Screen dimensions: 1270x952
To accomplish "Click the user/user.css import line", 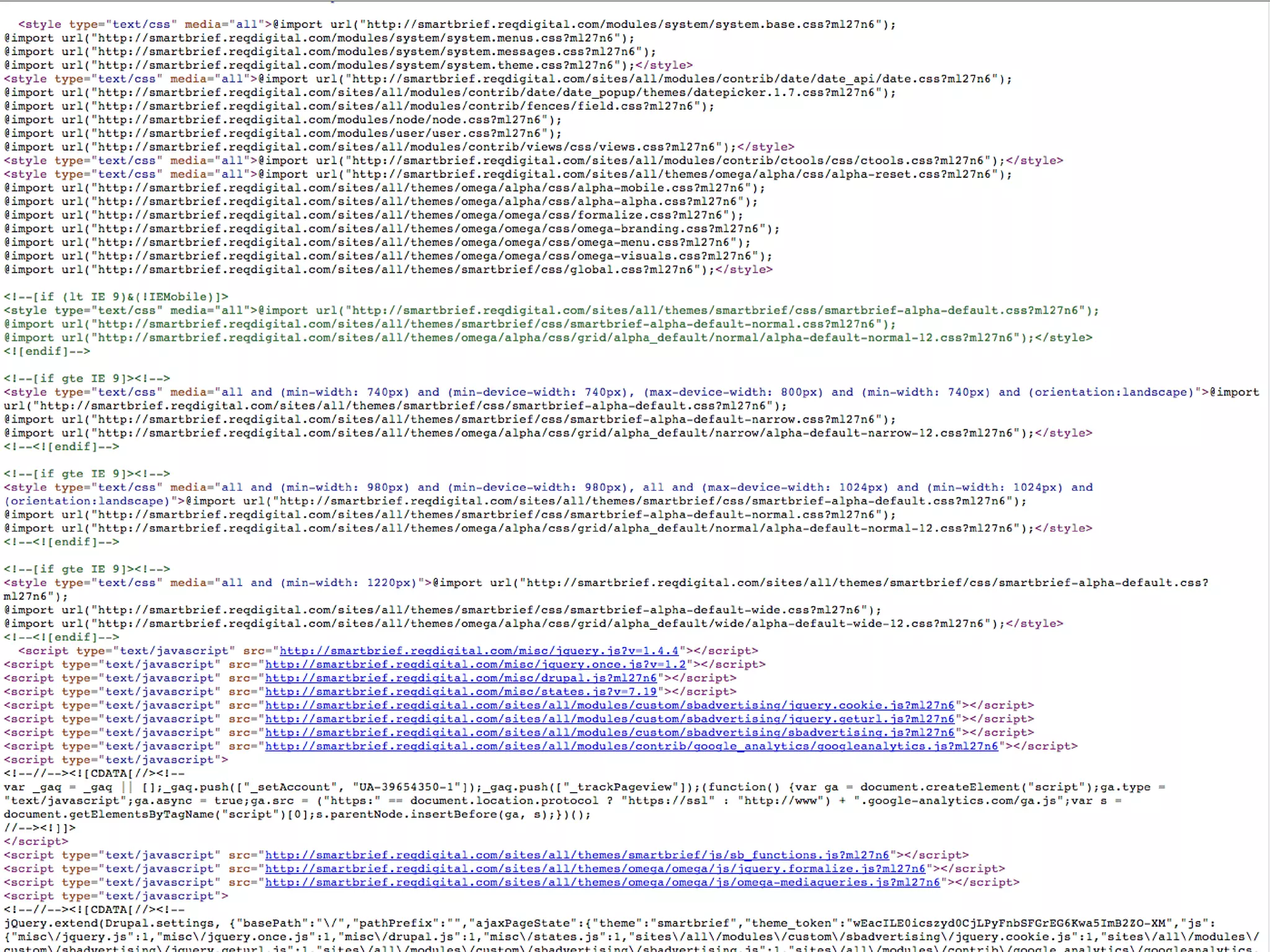I will (283, 134).
